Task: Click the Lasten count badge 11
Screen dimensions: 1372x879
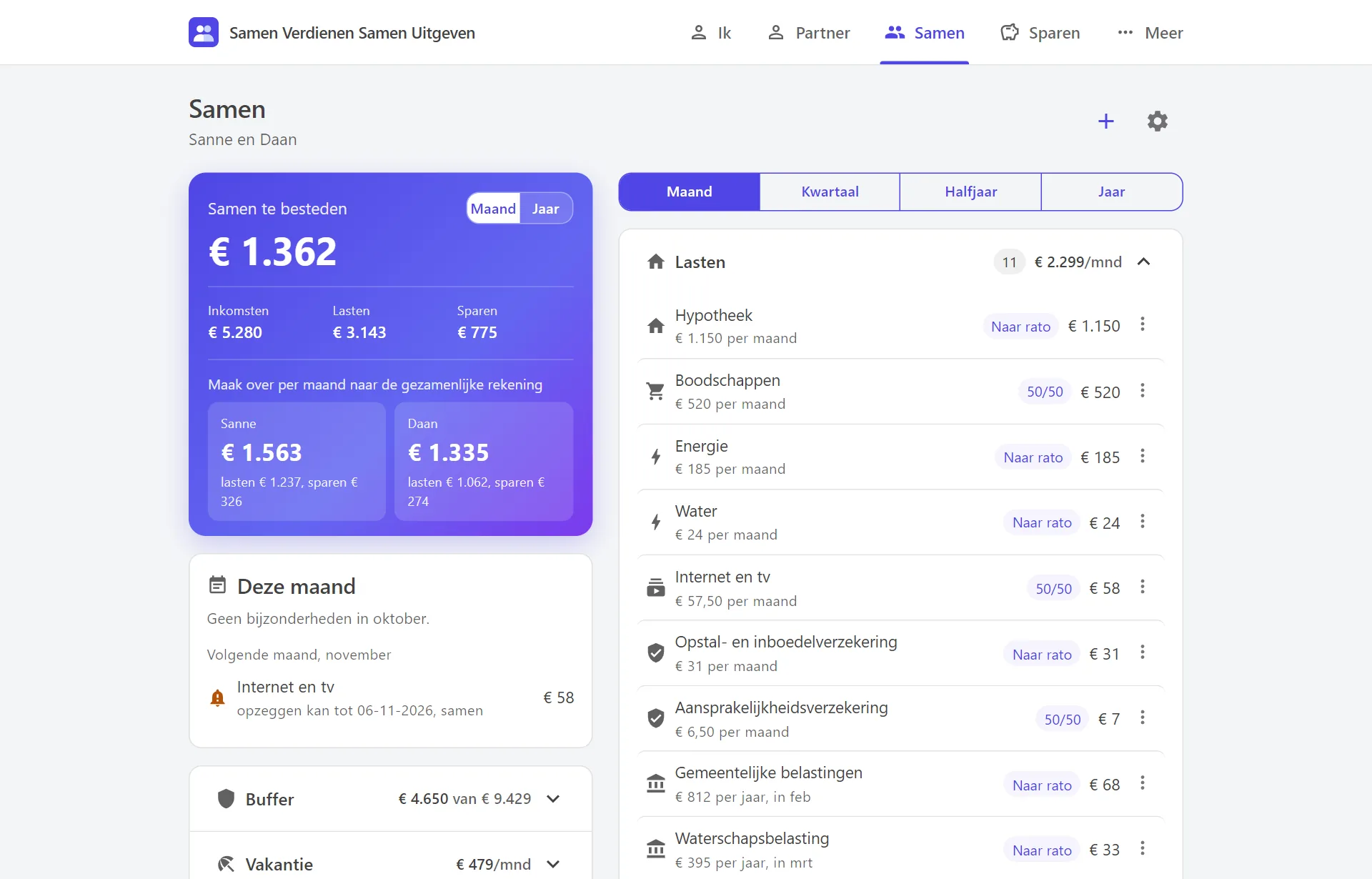Action: click(x=1009, y=262)
